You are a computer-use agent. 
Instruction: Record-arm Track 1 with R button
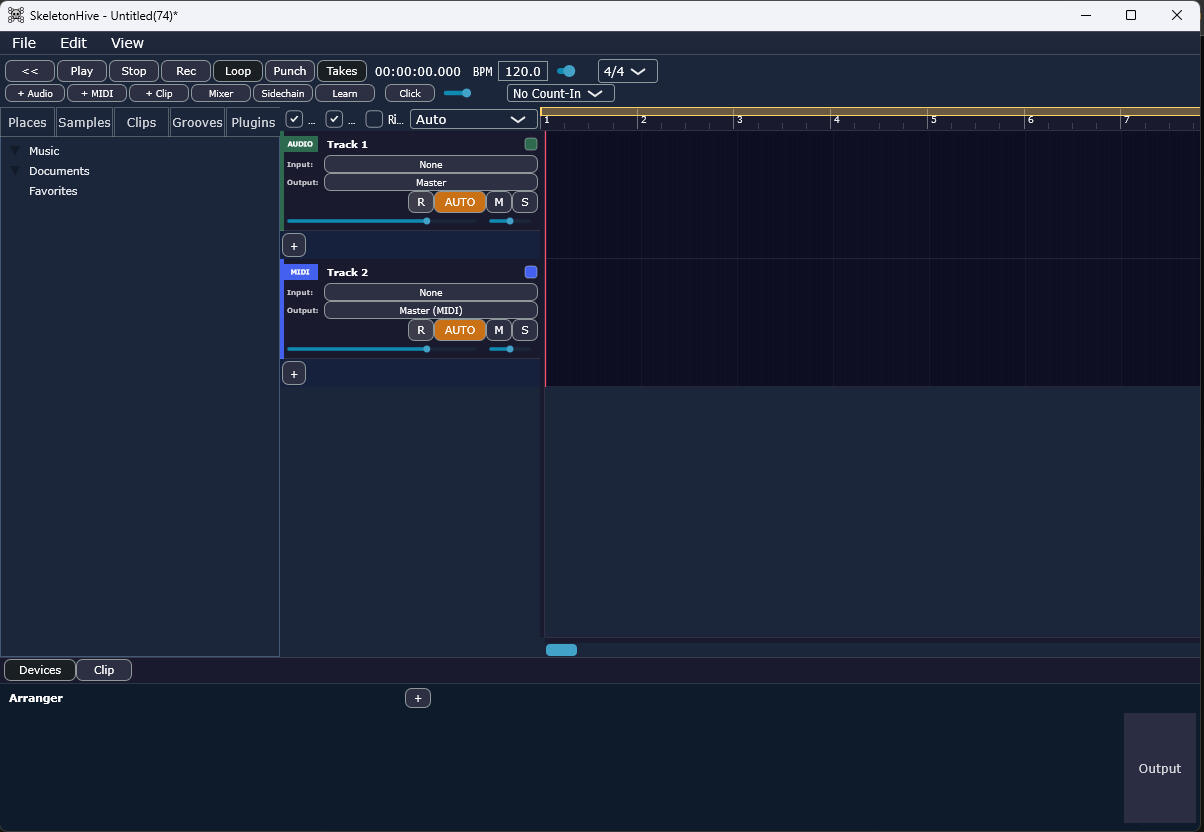click(421, 202)
